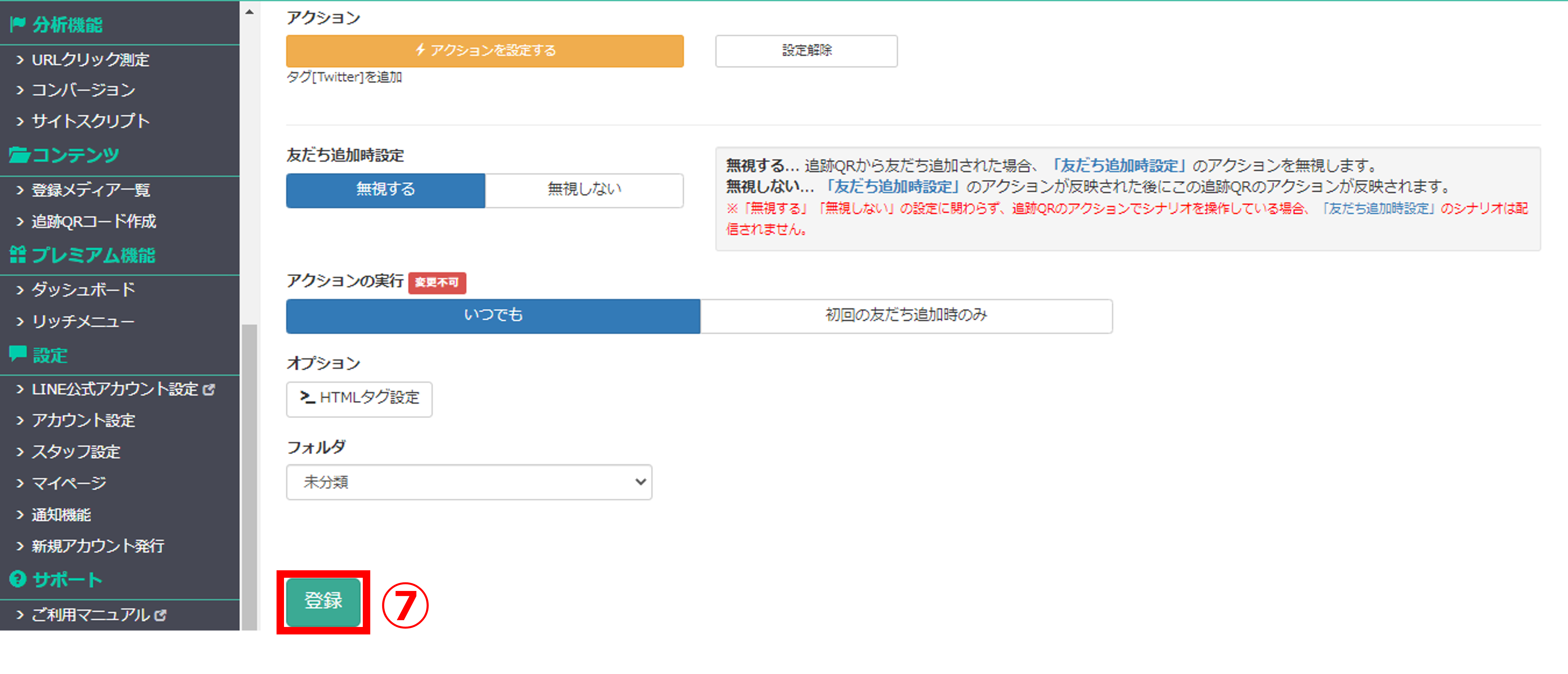The height and width of the screenshot is (674, 1568).
Task: Click the 設定解除 button
Action: coord(806,51)
